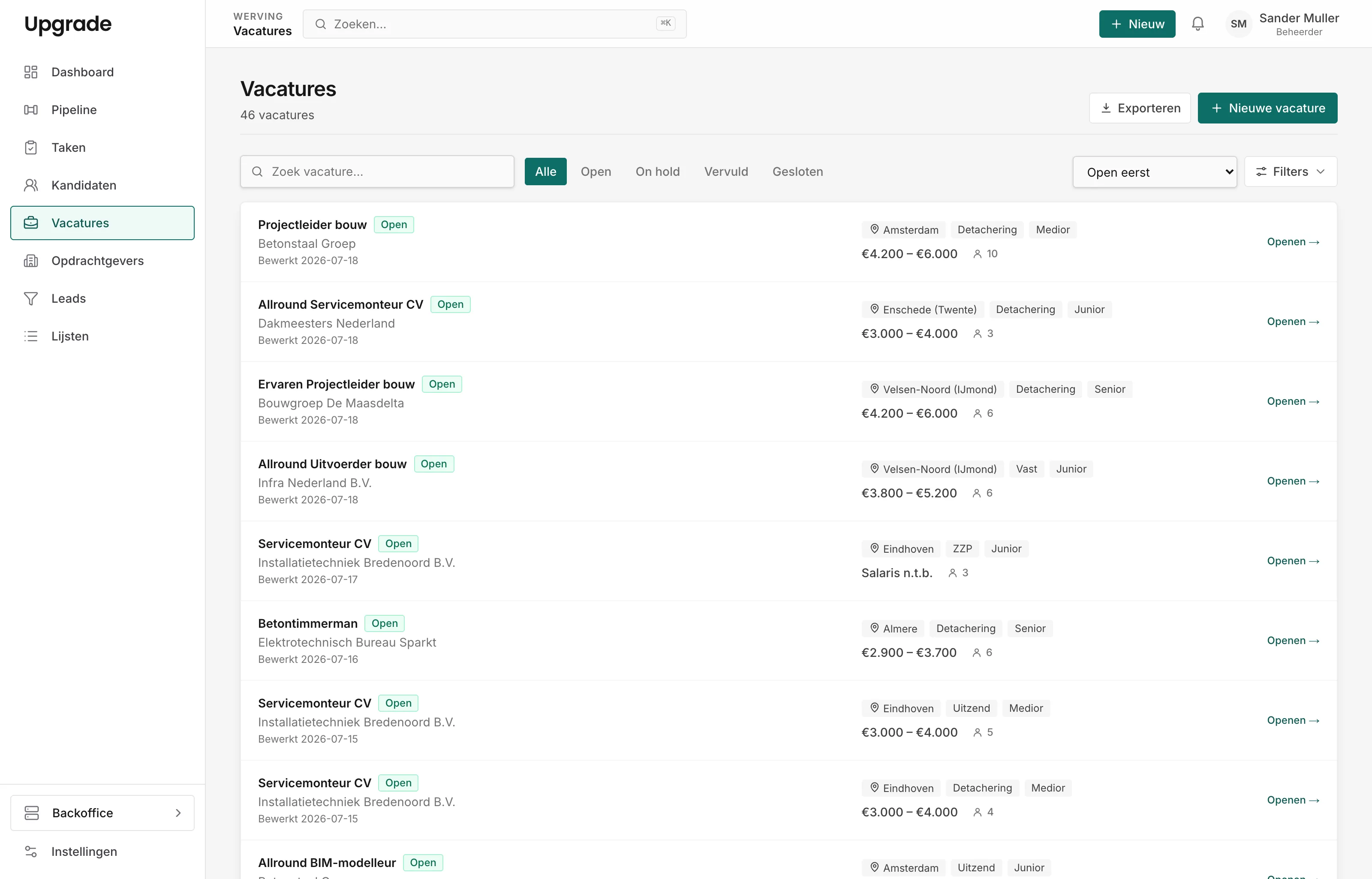Viewport: 1372px width, 879px height.
Task: Click the Nieuwe vacature button
Action: (1267, 108)
